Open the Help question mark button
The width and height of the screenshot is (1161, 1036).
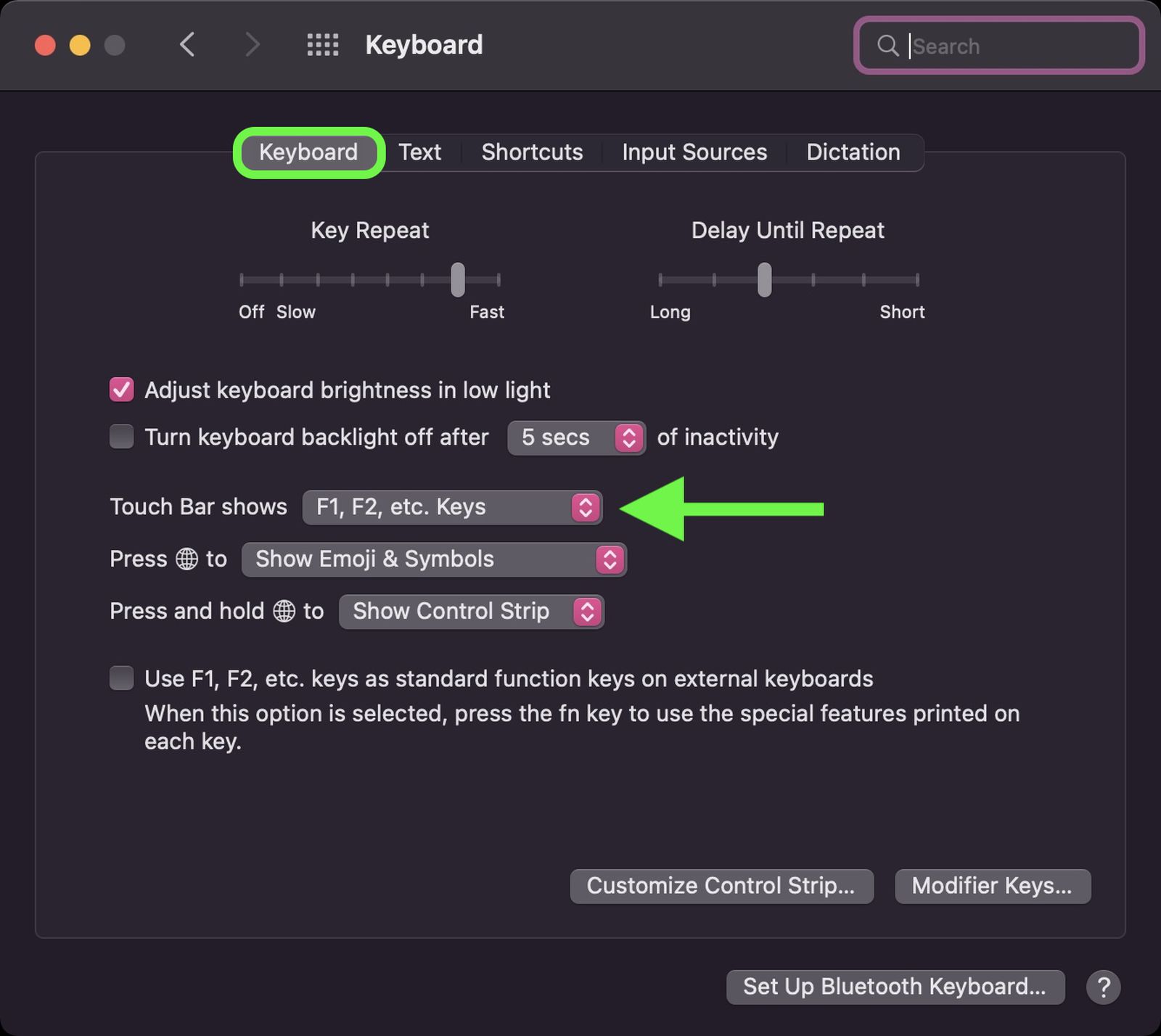pos(1104,987)
